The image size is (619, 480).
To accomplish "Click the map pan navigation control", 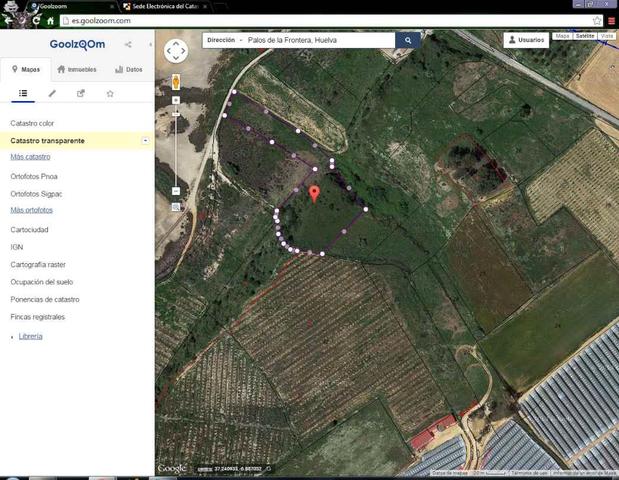I will tap(176, 51).
